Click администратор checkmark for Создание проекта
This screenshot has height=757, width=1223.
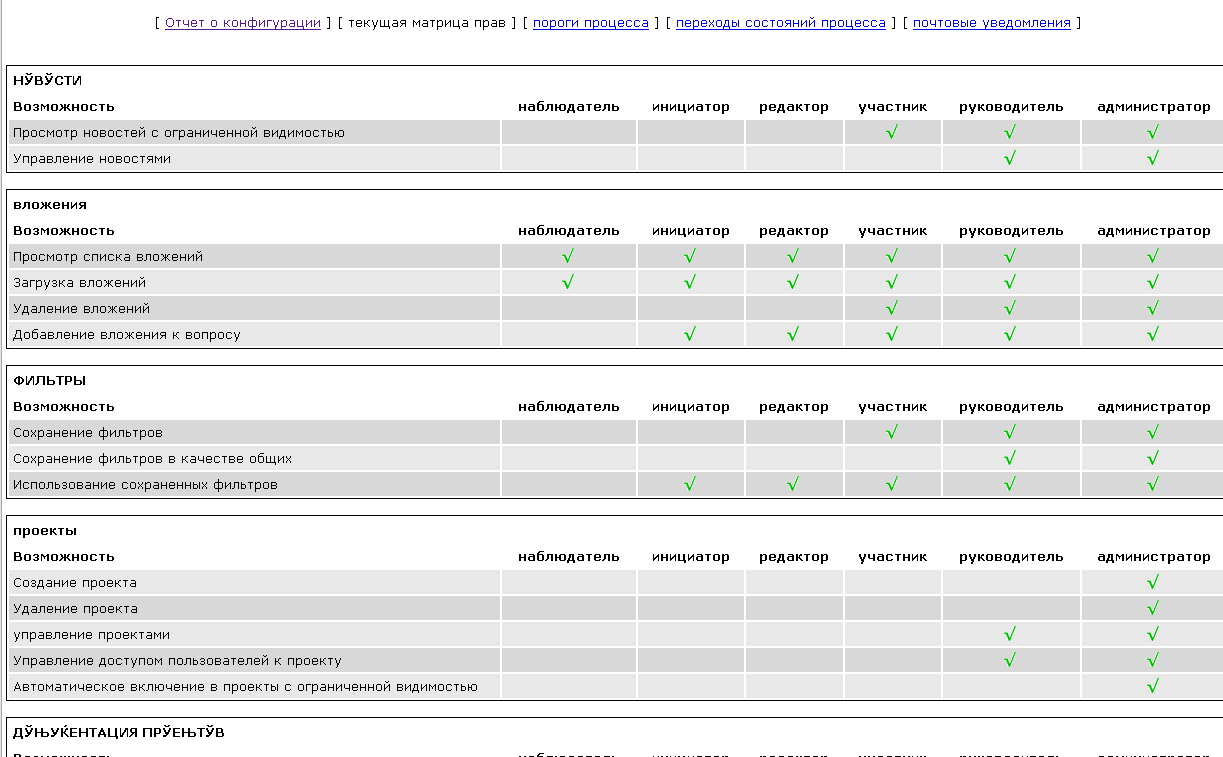click(1153, 582)
